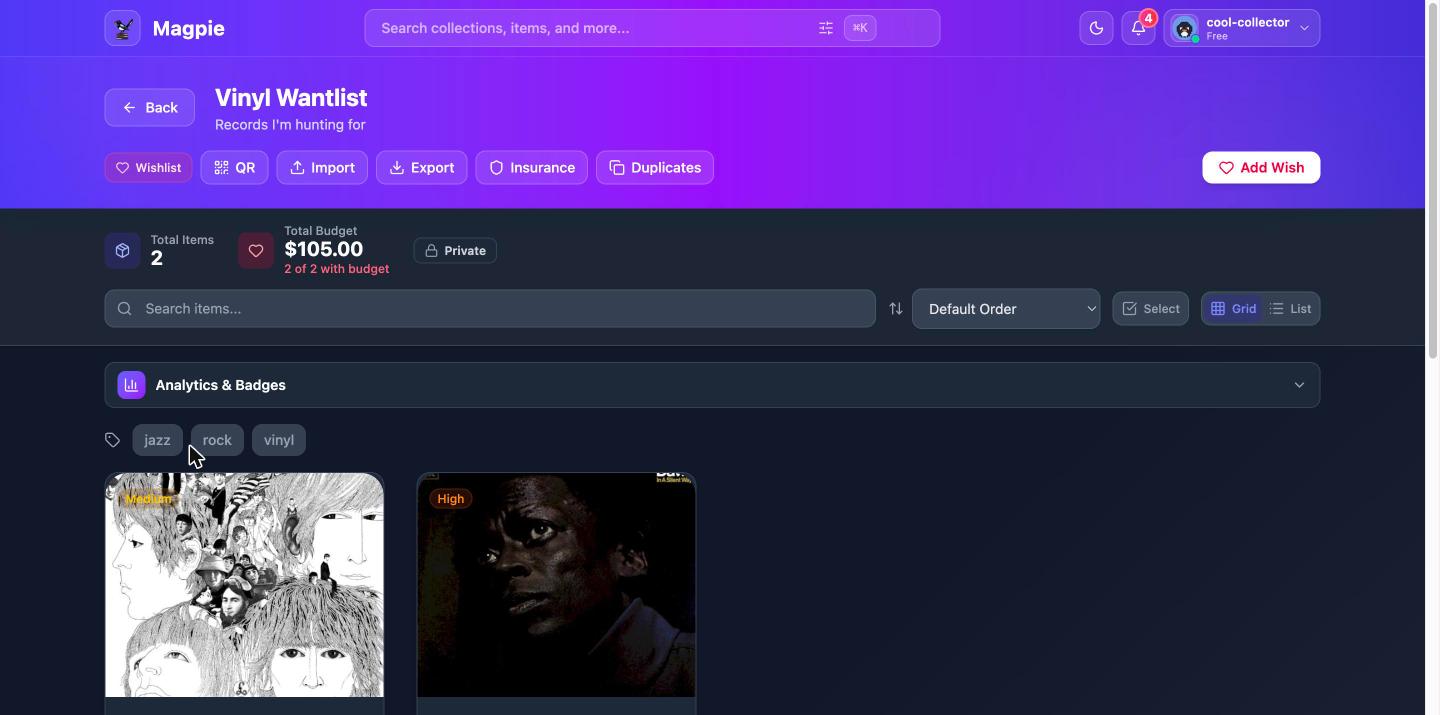Open the QR code option
The image size is (1440, 715).
click(x=235, y=168)
